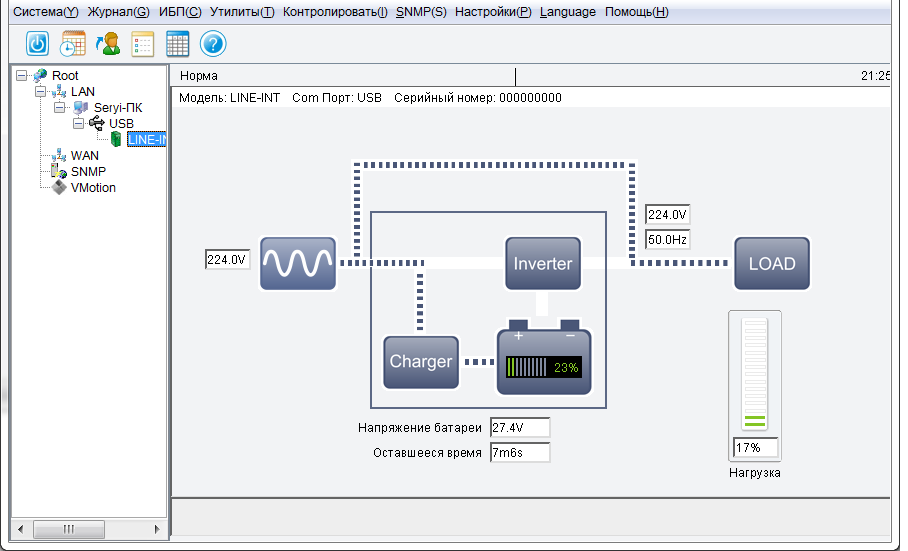Image resolution: width=908 pixels, height=551 pixels.
Task: Click the battery voltage 27.4V field
Action: click(x=520, y=428)
